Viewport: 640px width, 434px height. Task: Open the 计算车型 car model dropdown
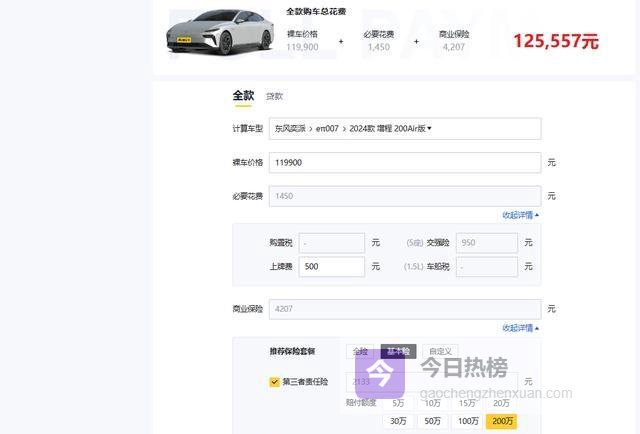tap(404, 129)
